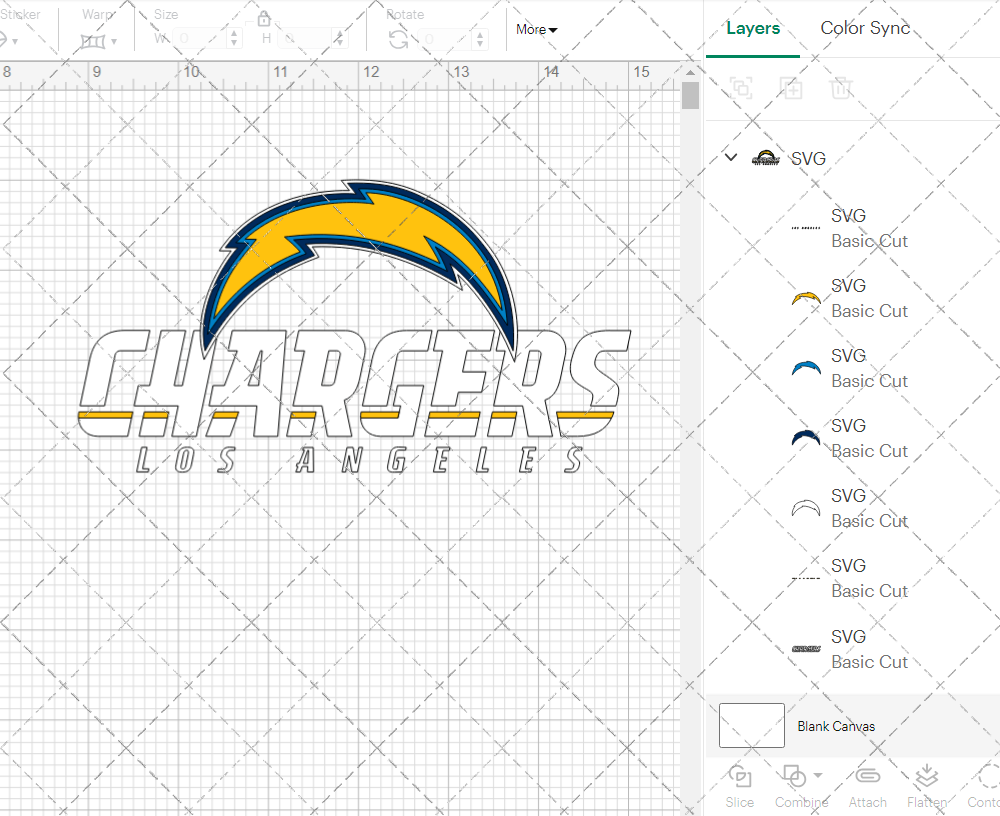The width and height of the screenshot is (1000, 816).
Task: Select the navy bolt SVG layer
Action: pos(850,438)
